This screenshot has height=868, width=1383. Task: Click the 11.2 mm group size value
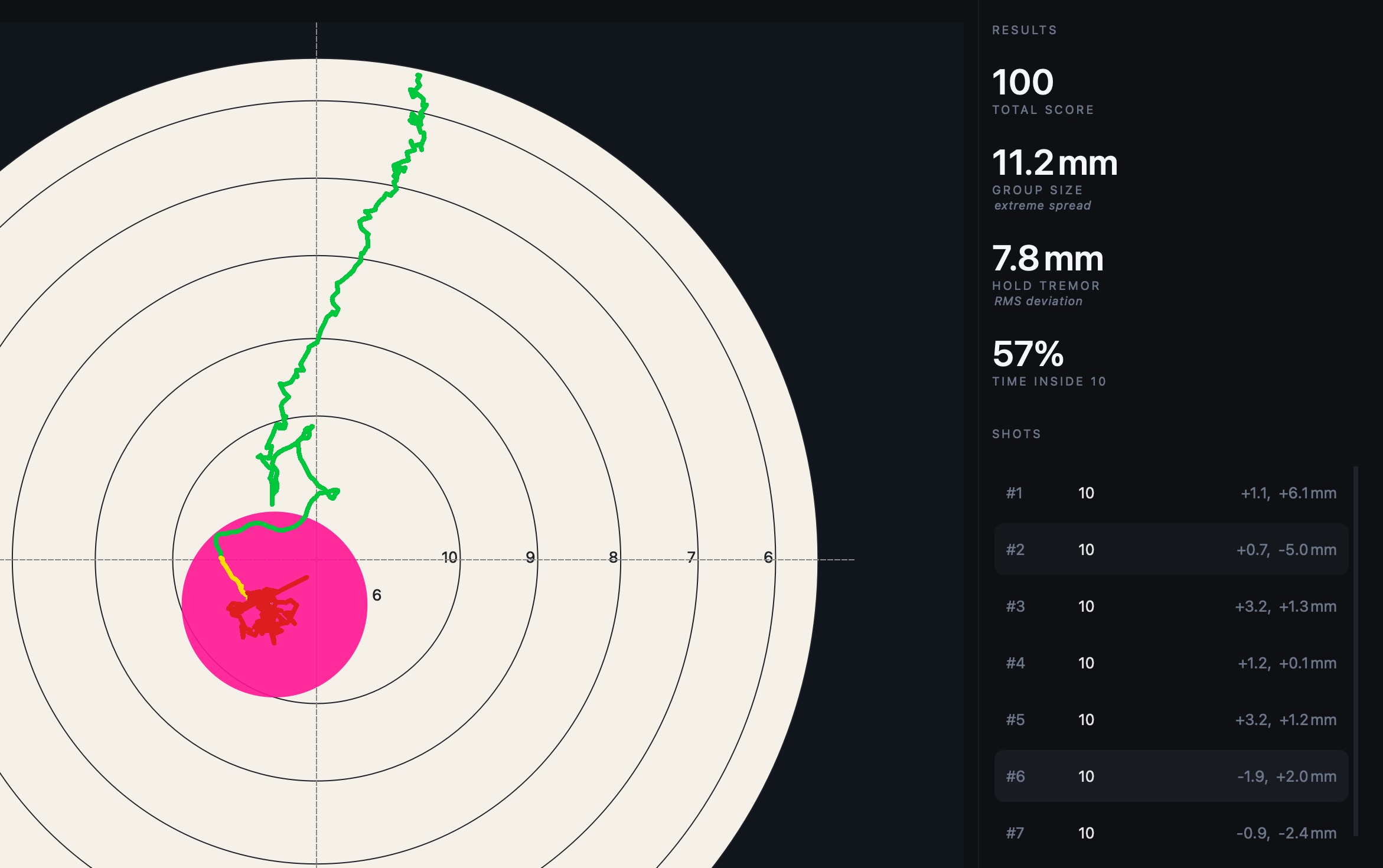[x=1055, y=163]
